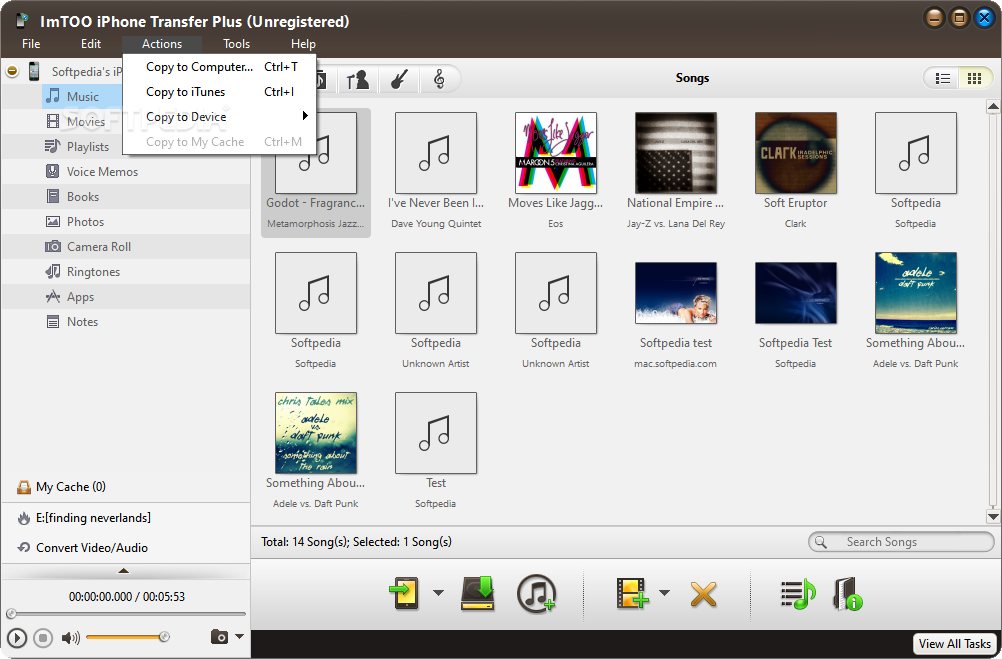This screenshot has width=1002, height=659.
Task: Click the status text 'Total: 14 Song(s); Selected: 1 Song(s)'
Action: pyautogui.click(x=356, y=542)
